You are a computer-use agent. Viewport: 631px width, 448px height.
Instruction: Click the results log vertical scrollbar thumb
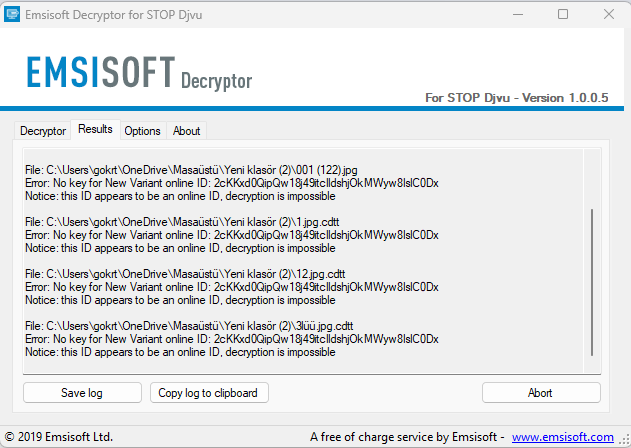pos(593,282)
